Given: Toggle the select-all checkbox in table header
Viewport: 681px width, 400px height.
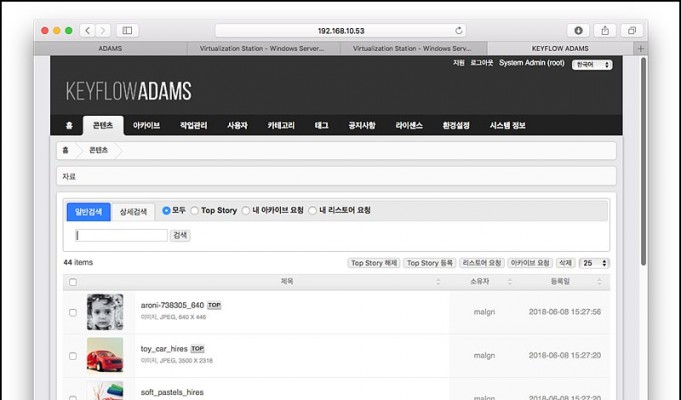Looking at the screenshot, I should tap(73, 282).
